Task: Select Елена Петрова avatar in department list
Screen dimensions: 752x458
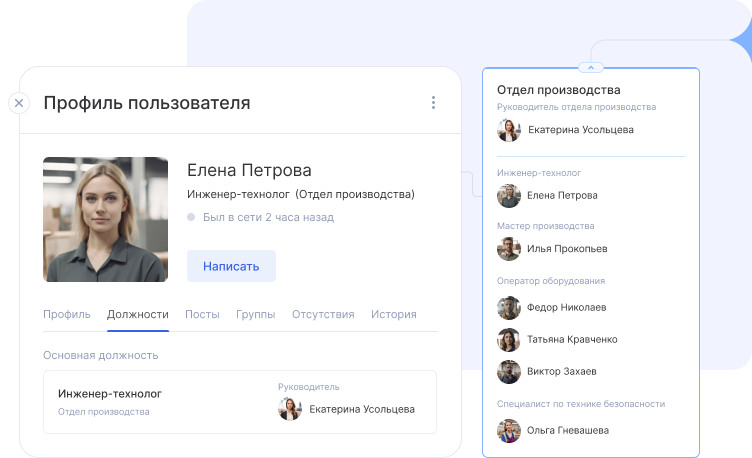Action: pos(509,196)
